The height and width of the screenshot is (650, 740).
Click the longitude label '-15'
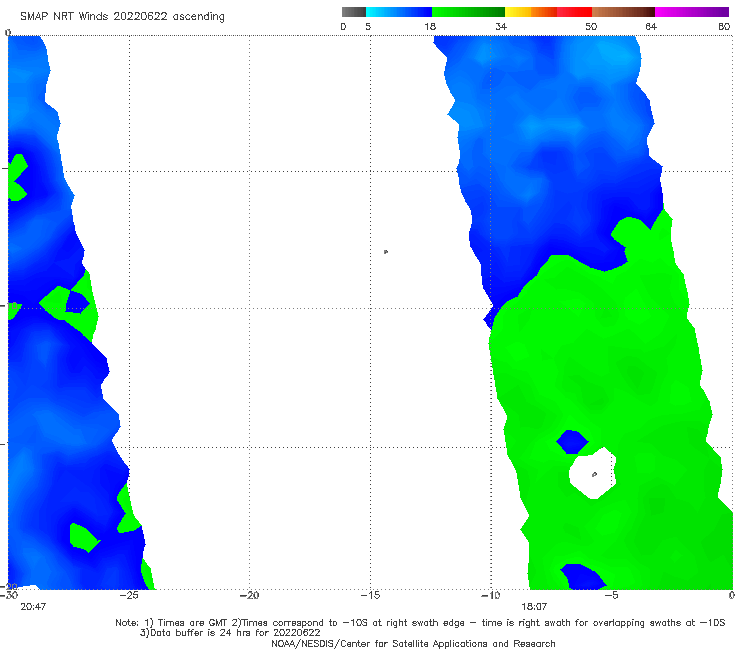(370, 595)
